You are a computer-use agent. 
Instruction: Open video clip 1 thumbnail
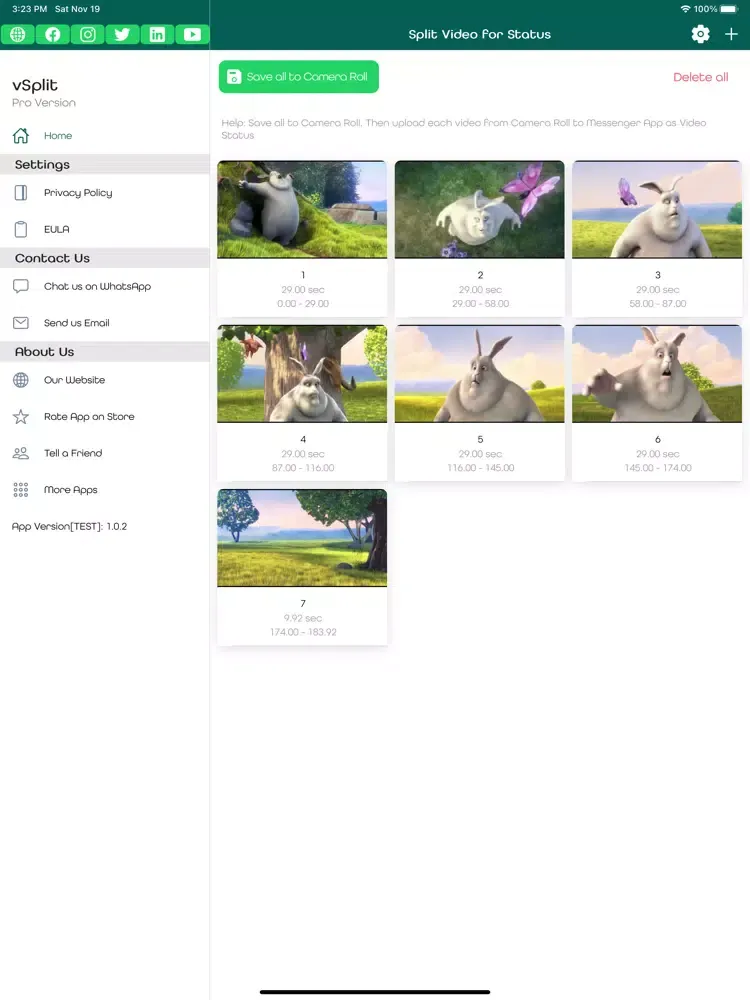[x=302, y=210]
